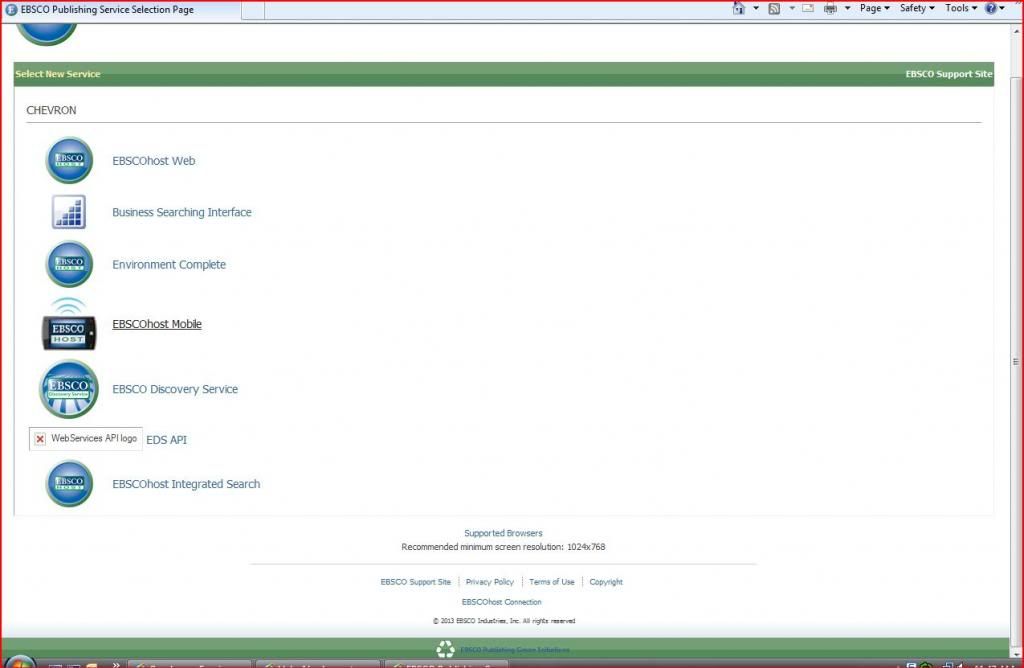
Task: Click the EBSCOhost Integrated Search globe icon
Action: point(69,484)
